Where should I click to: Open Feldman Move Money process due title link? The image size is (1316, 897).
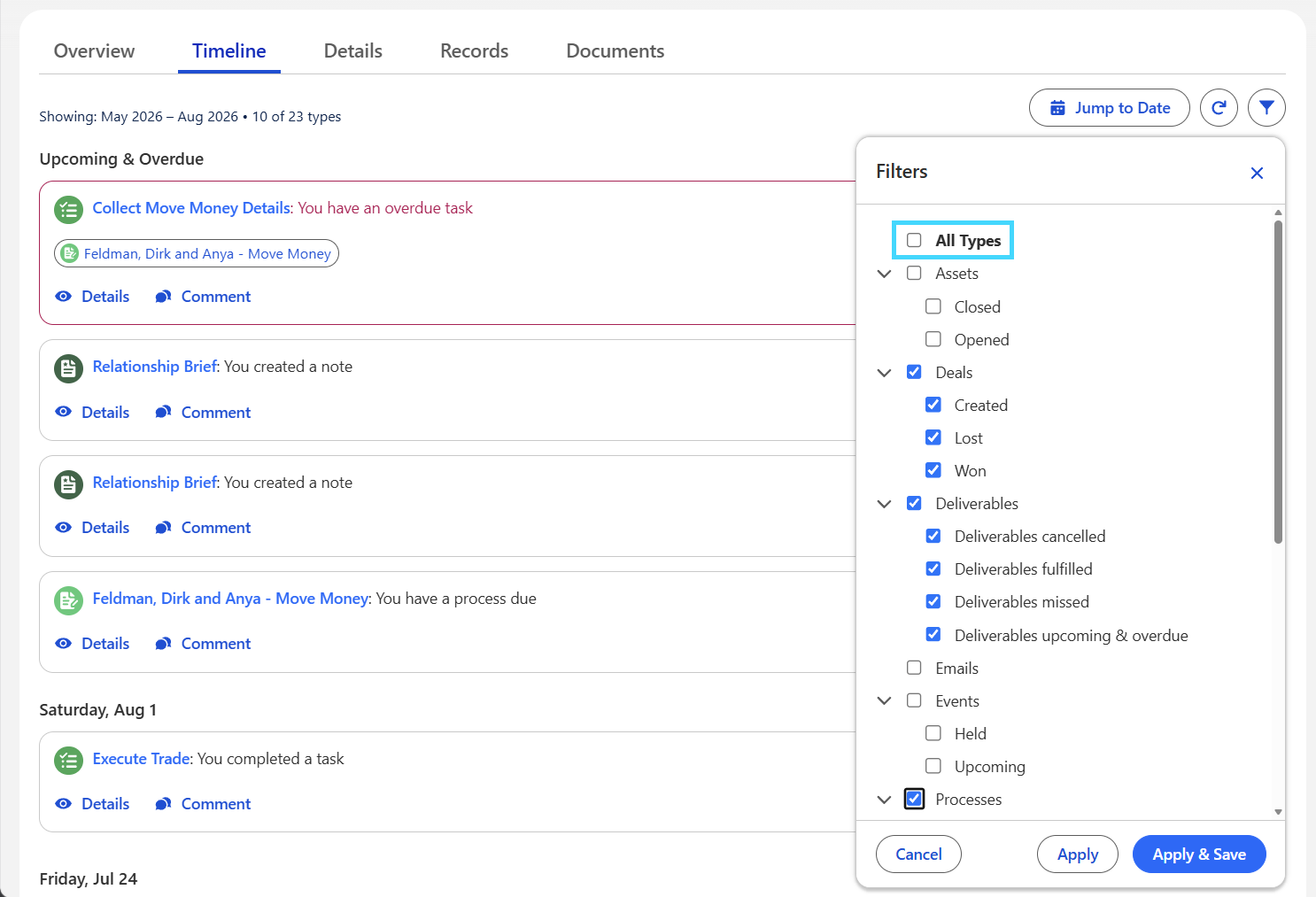pos(230,599)
